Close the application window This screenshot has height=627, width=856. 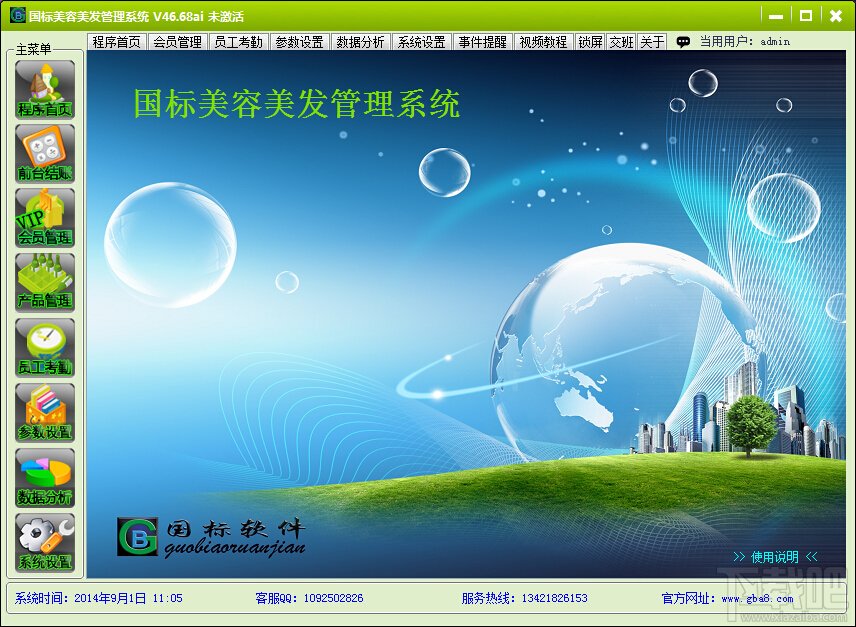(x=836, y=16)
